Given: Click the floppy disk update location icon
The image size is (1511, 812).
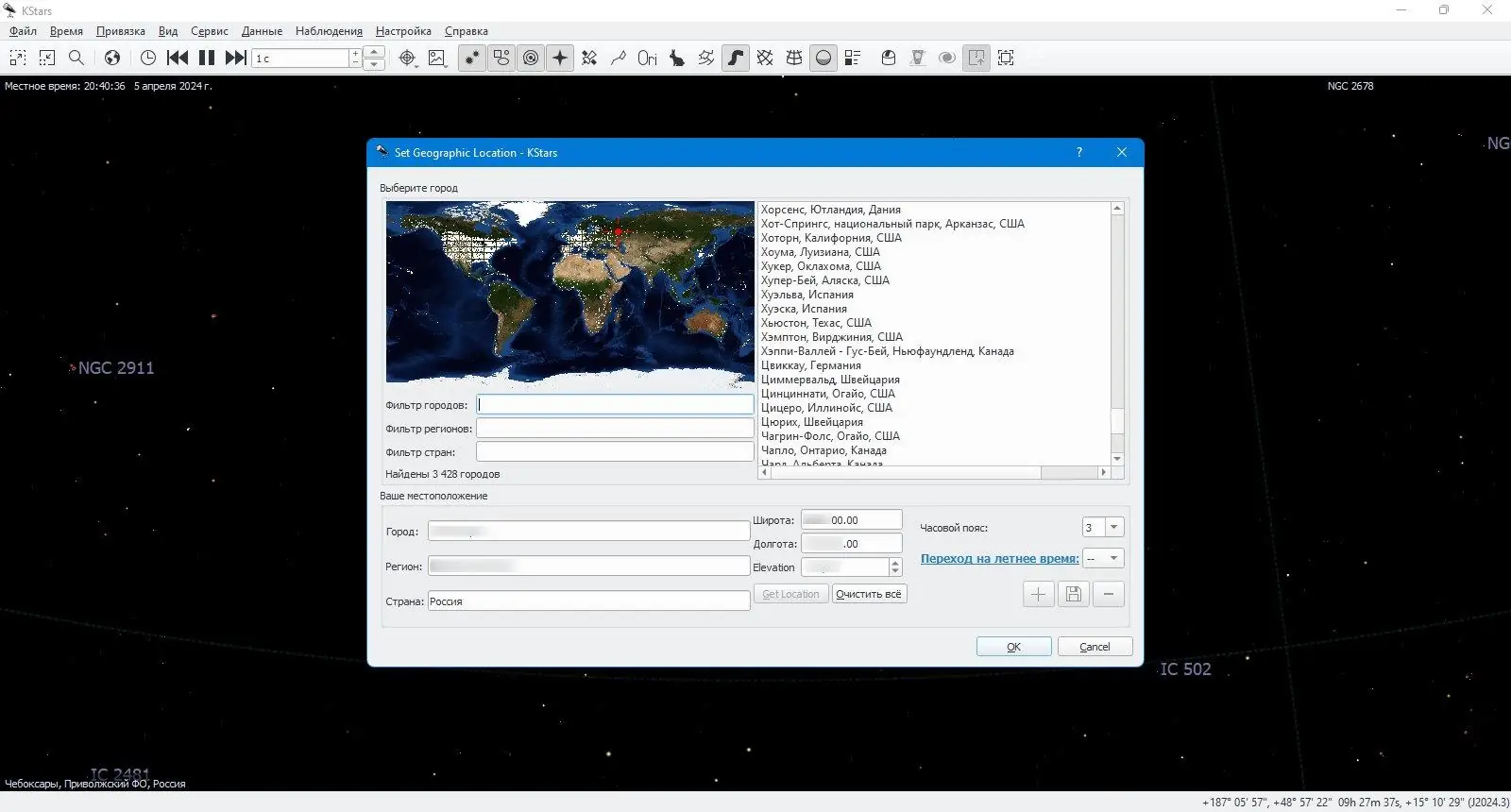Looking at the screenshot, I should pyautogui.click(x=1073, y=594).
